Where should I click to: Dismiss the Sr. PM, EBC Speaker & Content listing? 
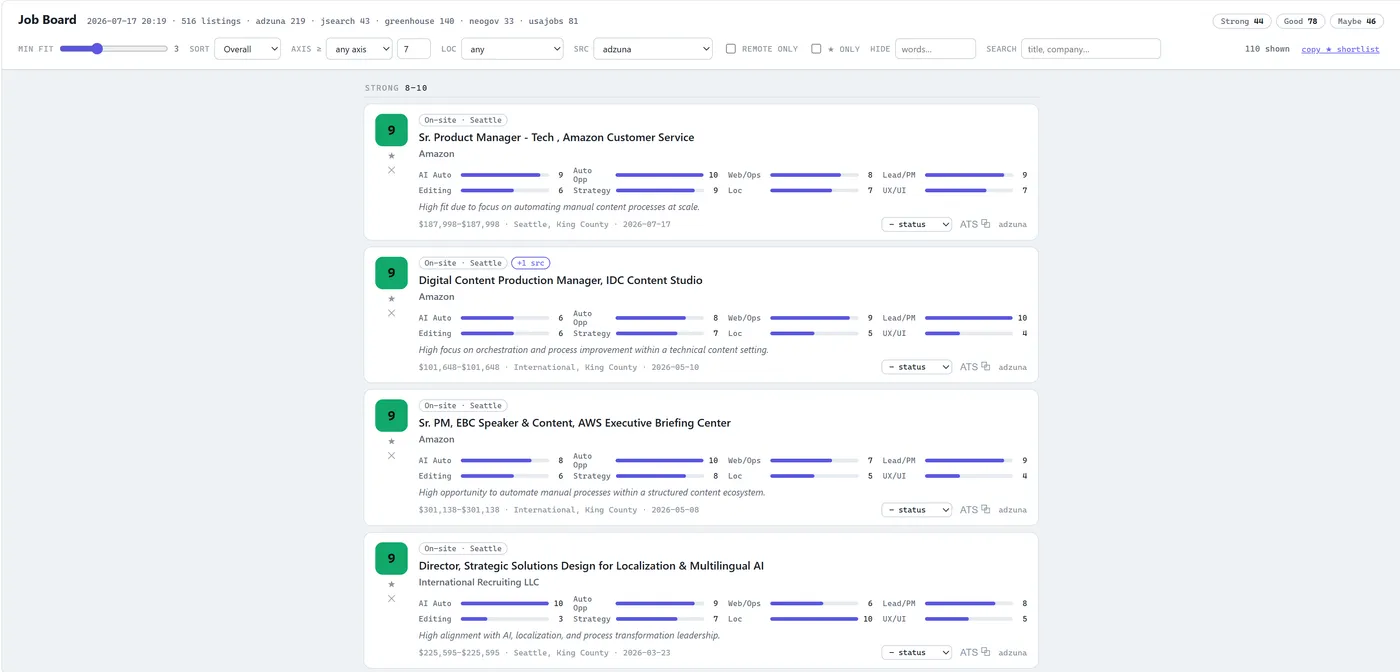[x=391, y=456]
